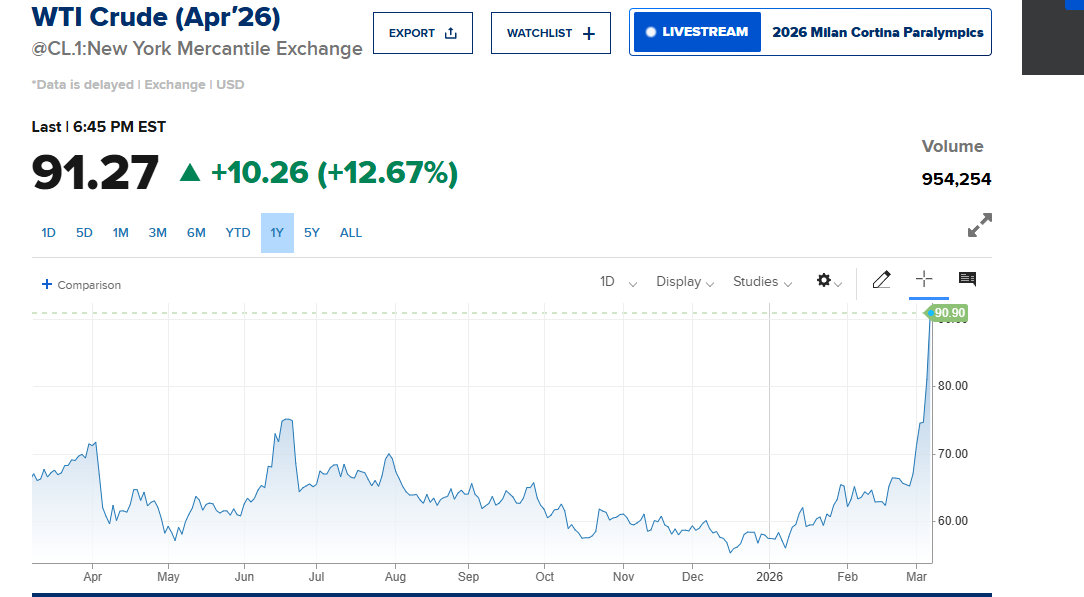Select the 1Y time range

277,233
